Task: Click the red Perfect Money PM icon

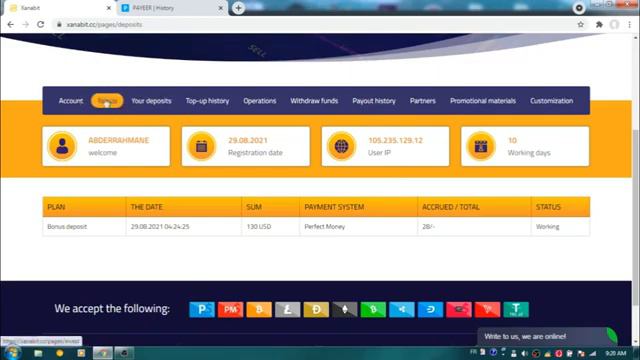Action: (x=230, y=309)
